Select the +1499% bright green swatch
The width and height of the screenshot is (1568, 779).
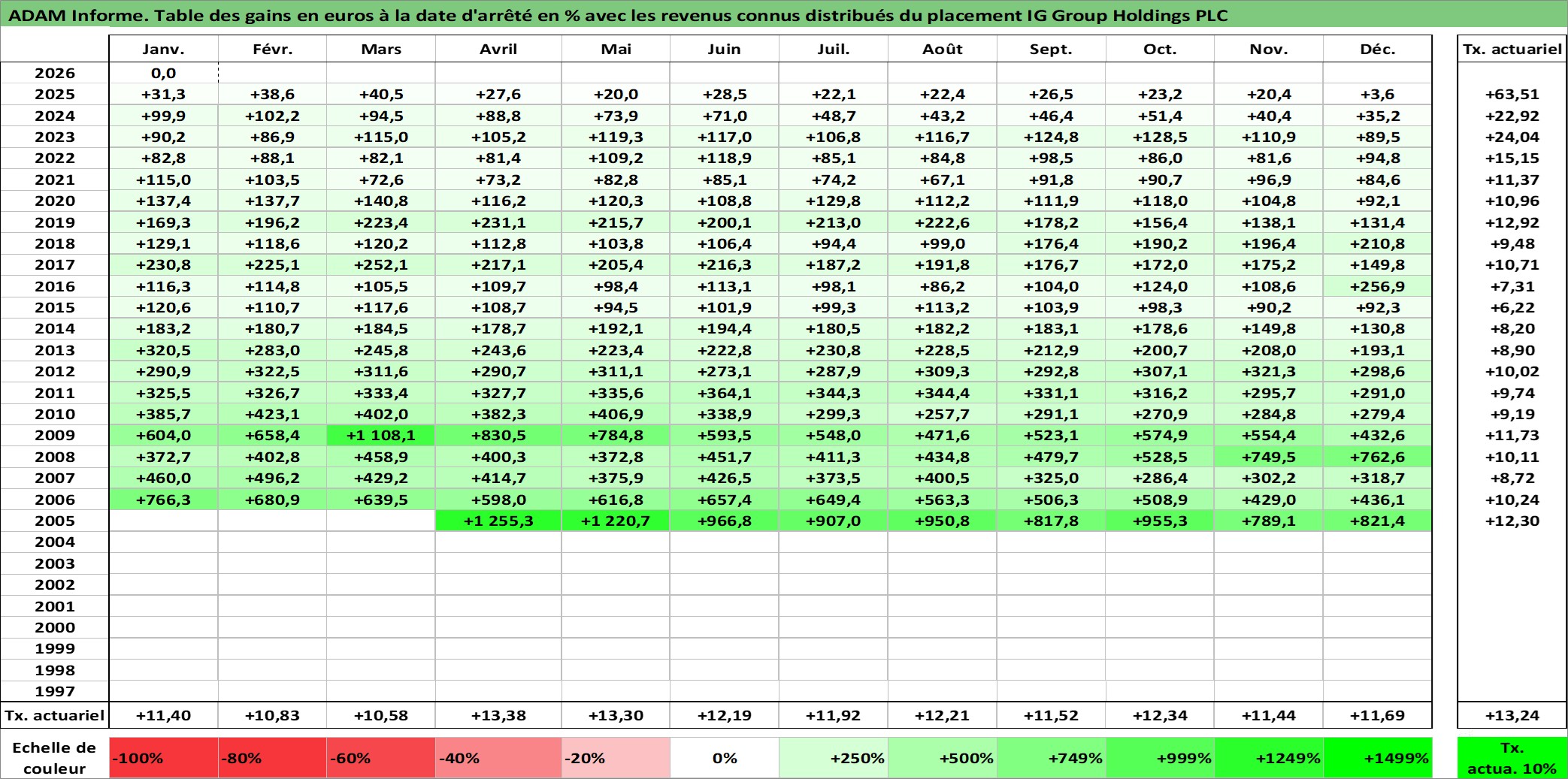pyautogui.click(x=1378, y=758)
